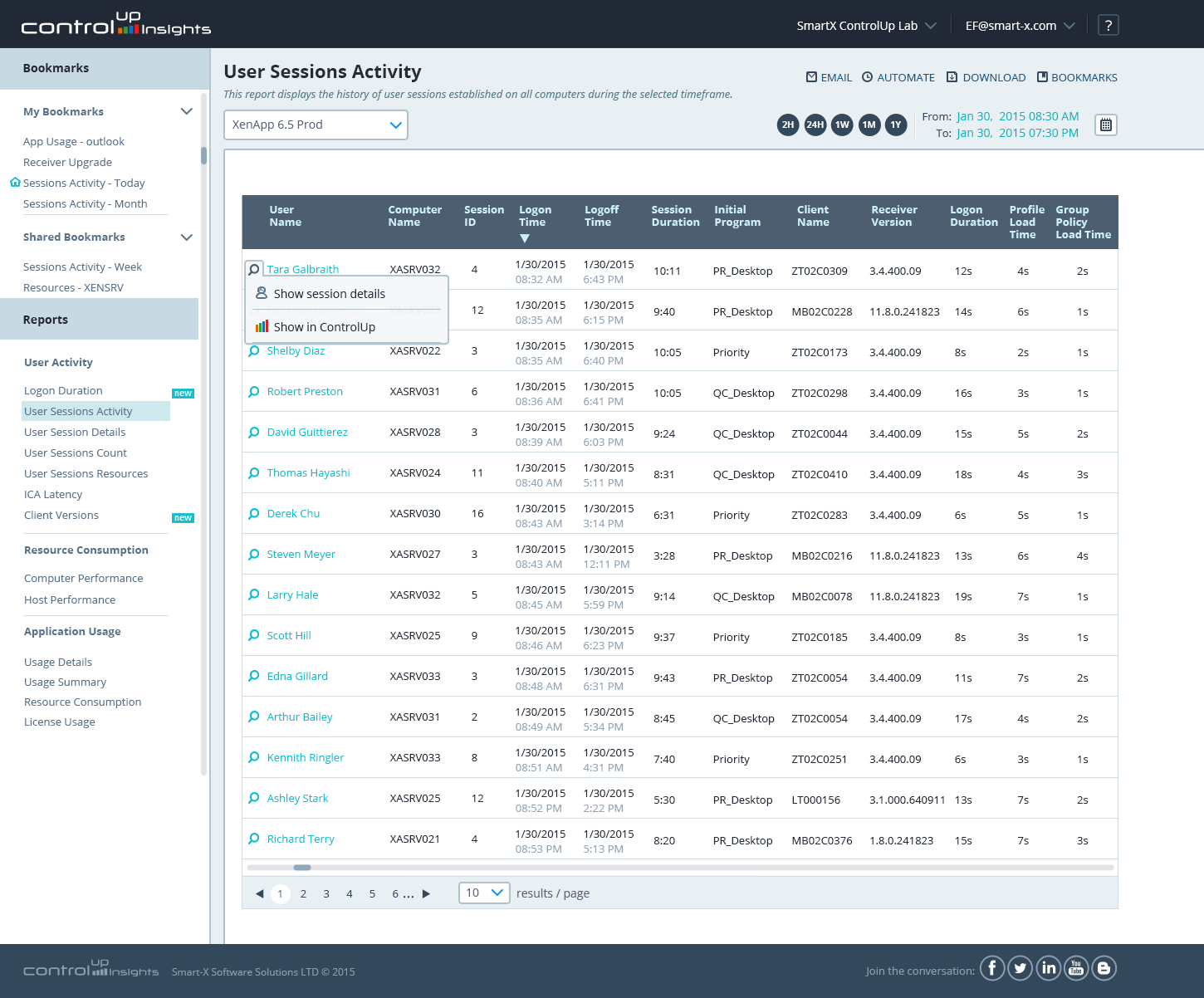The width and height of the screenshot is (1204, 998).
Task: Go to results page 5
Action: [372, 893]
